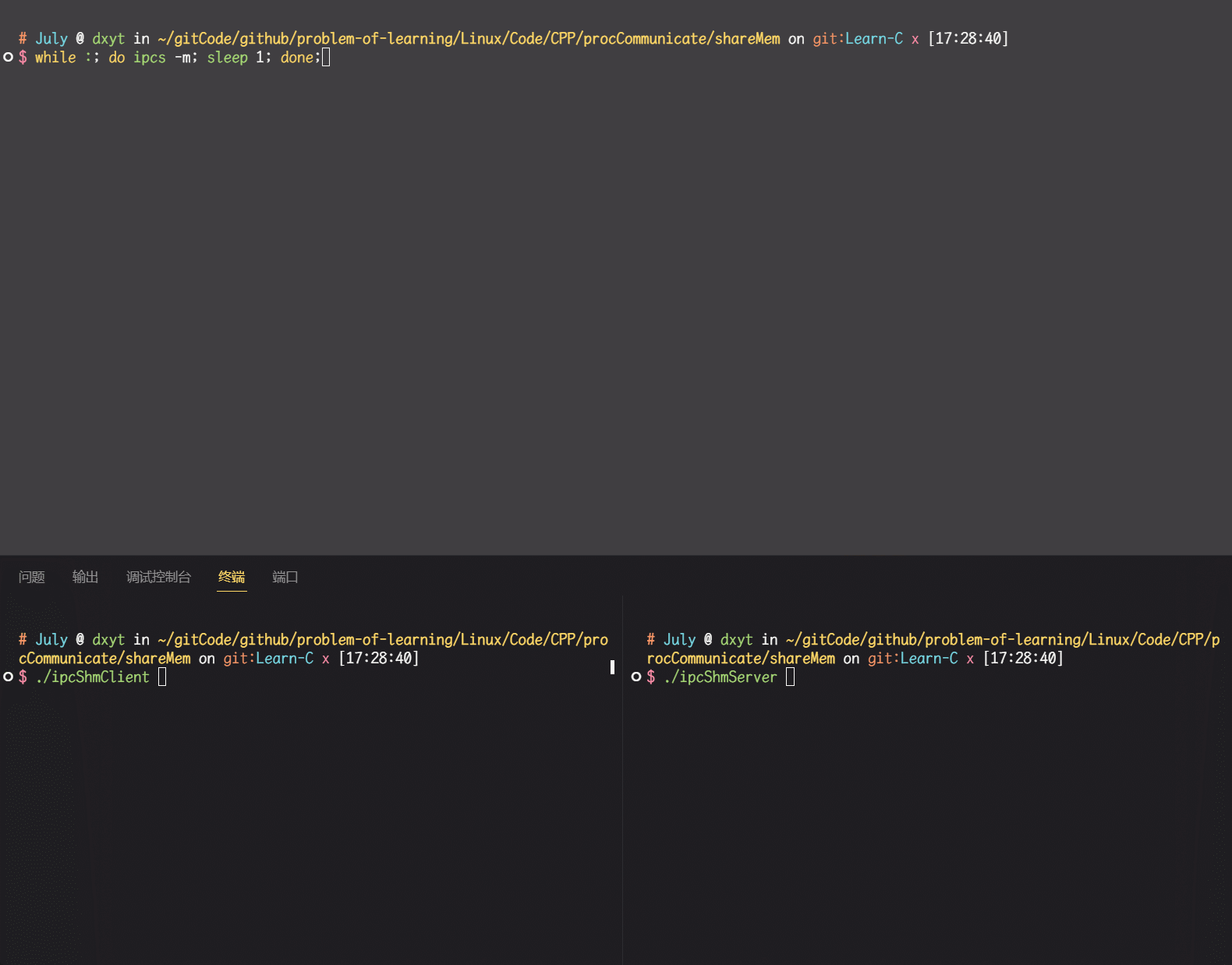Click 'cCommunicate/shareMem' path text in left terminal

tap(104, 659)
